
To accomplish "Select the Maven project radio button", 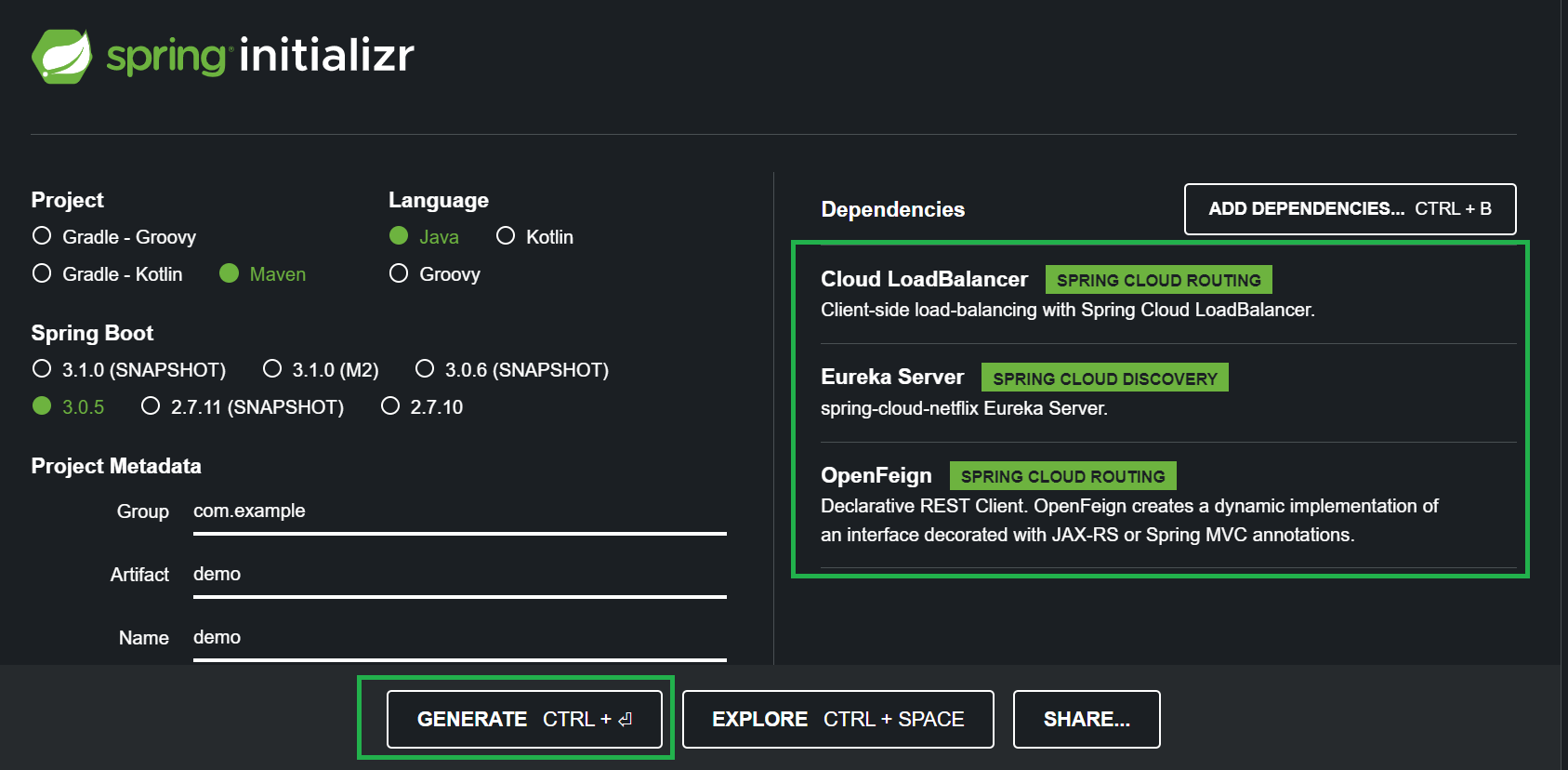I will pyautogui.click(x=230, y=273).
